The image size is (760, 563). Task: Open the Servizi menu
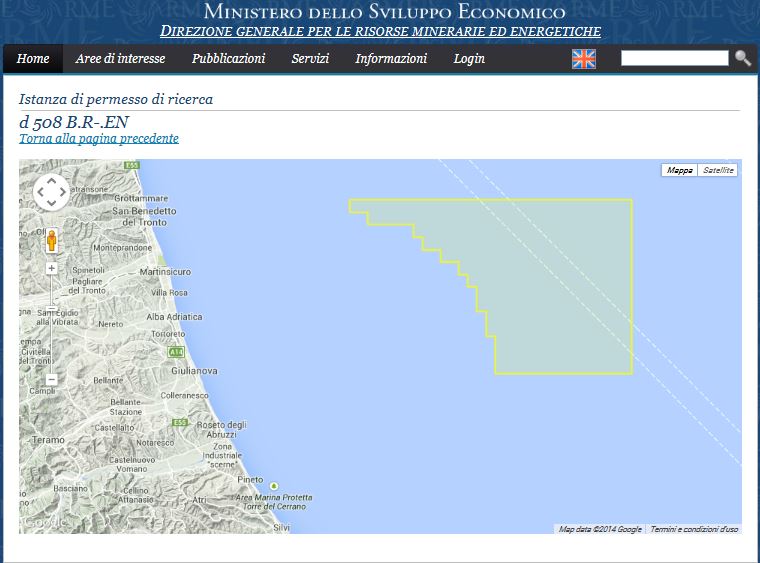pyautogui.click(x=310, y=59)
